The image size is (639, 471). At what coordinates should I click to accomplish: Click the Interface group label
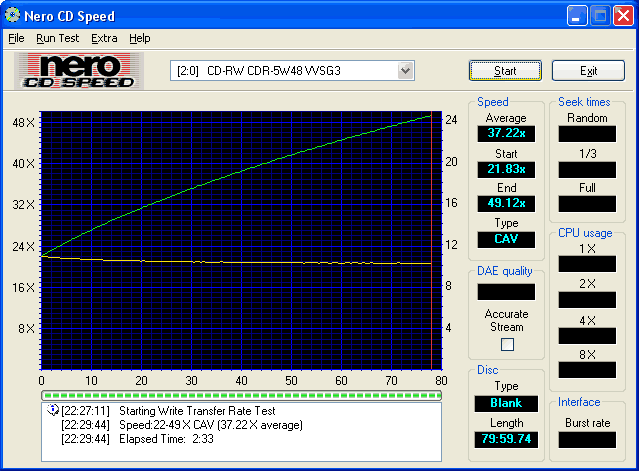tap(579, 402)
